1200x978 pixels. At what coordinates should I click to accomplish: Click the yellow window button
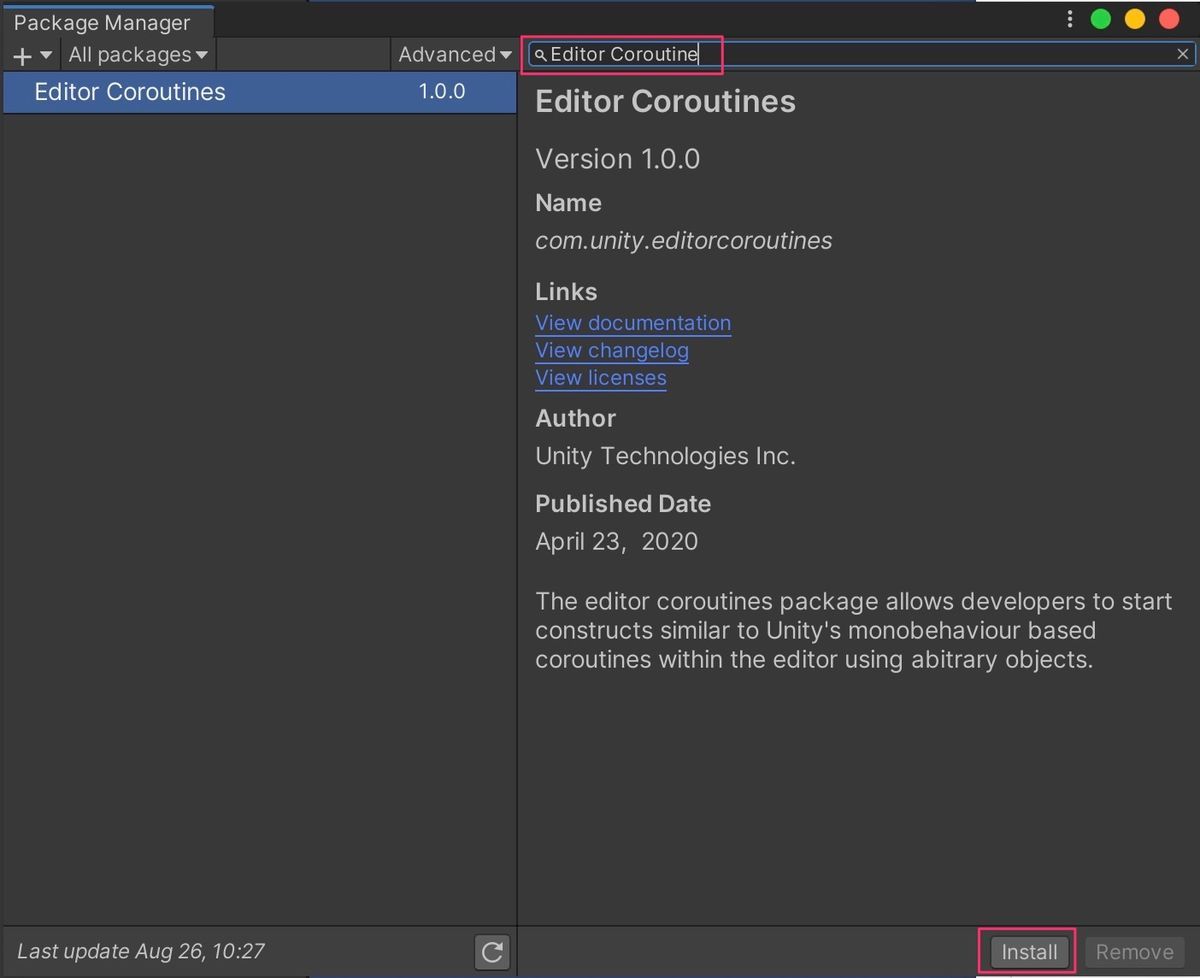[x=1135, y=19]
